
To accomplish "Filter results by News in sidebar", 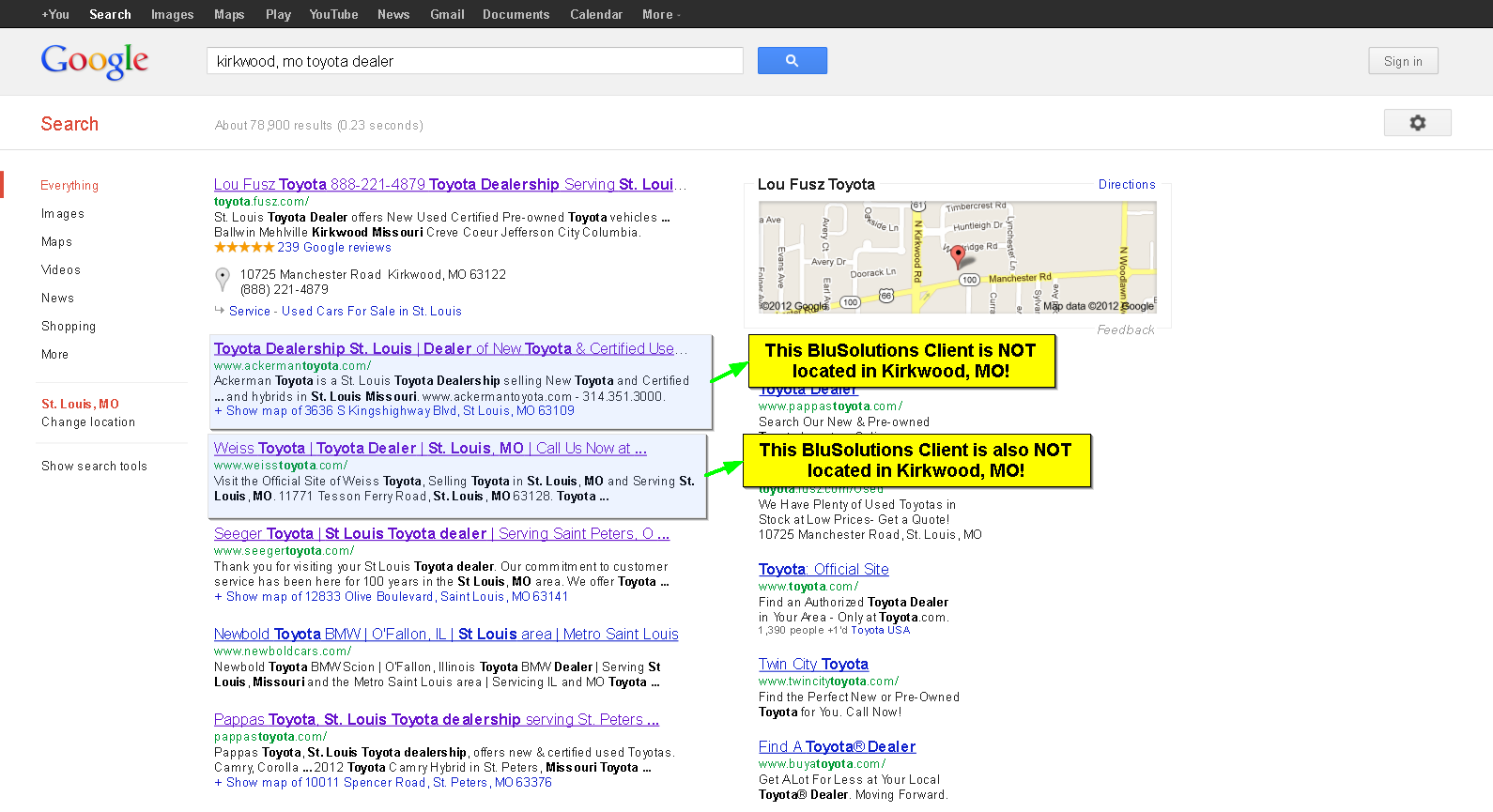I will coord(57,299).
